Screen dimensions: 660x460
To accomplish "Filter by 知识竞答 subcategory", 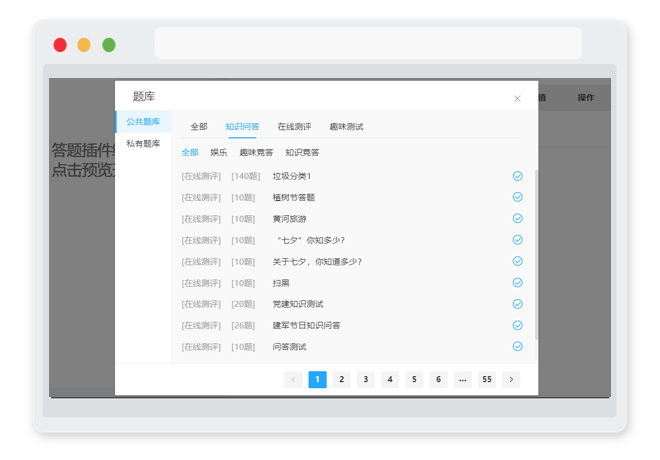I will pyautogui.click(x=302, y=152).
